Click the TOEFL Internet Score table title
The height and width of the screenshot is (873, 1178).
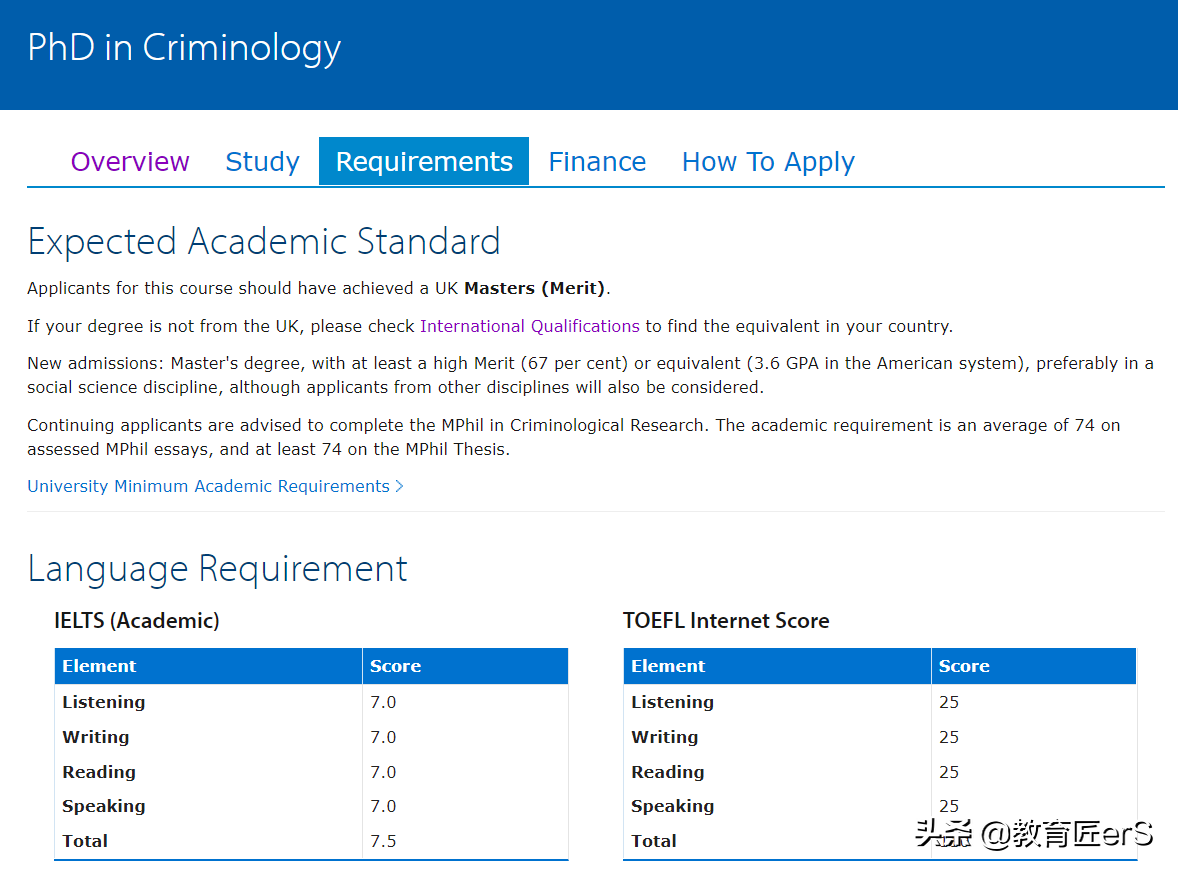(726, 621)
